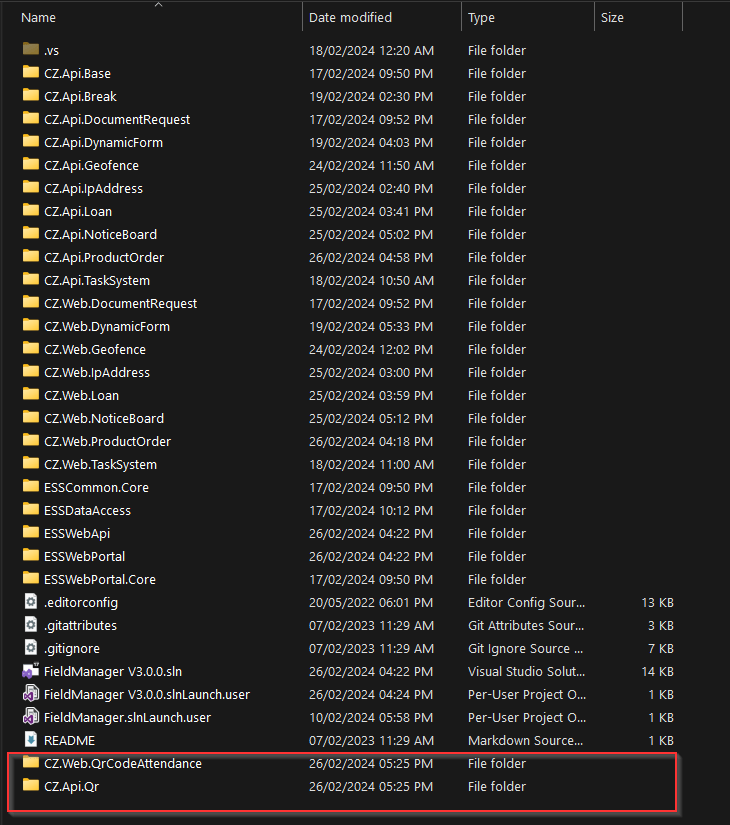Sort by the Type column header
This screenshot has width=730, height=825.
(482, 17)
